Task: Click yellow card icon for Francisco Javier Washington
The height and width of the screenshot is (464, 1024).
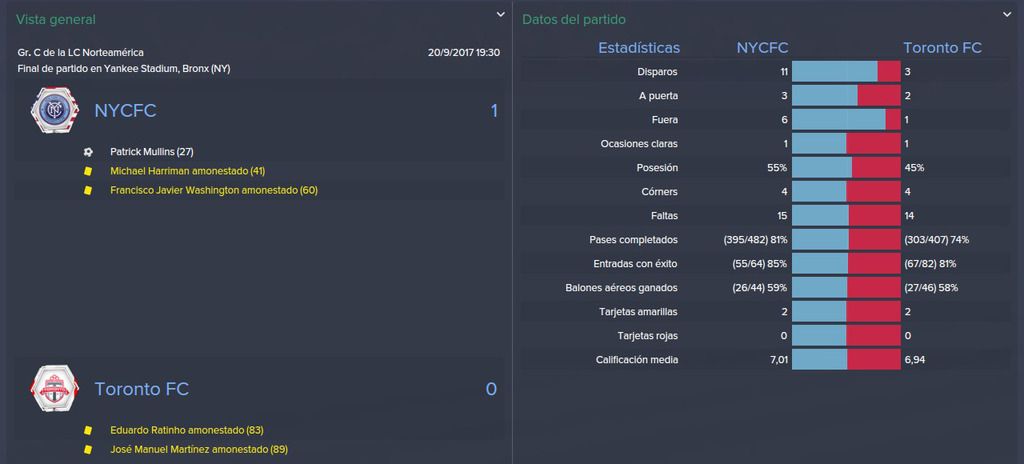Action: pyautogui.click(x=88, y=191)
